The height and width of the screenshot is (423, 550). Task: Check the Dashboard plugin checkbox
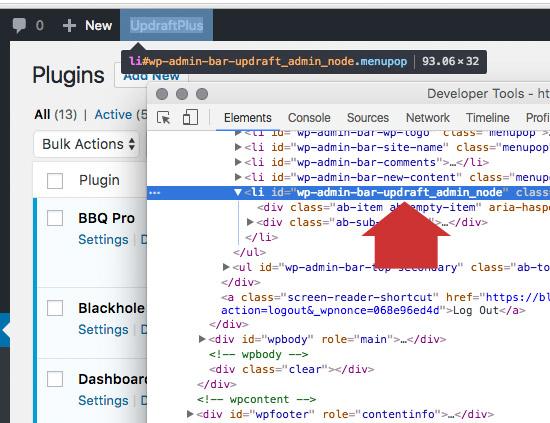[55, 379]
